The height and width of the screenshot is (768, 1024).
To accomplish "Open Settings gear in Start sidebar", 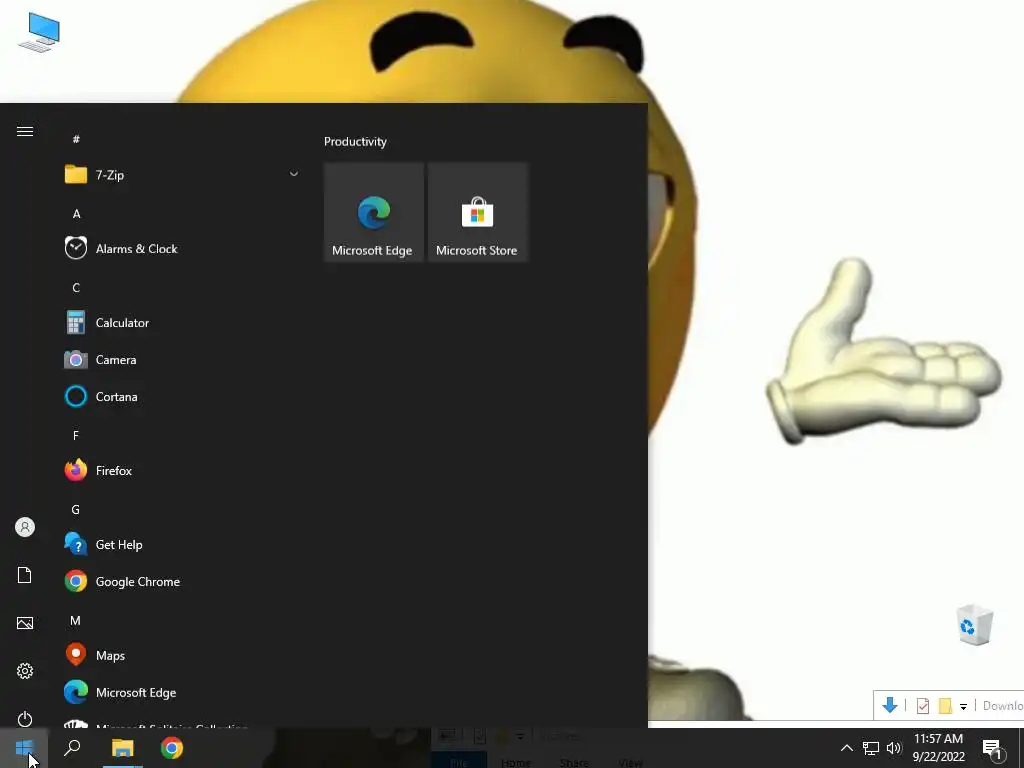I will [x=25, y=671].
